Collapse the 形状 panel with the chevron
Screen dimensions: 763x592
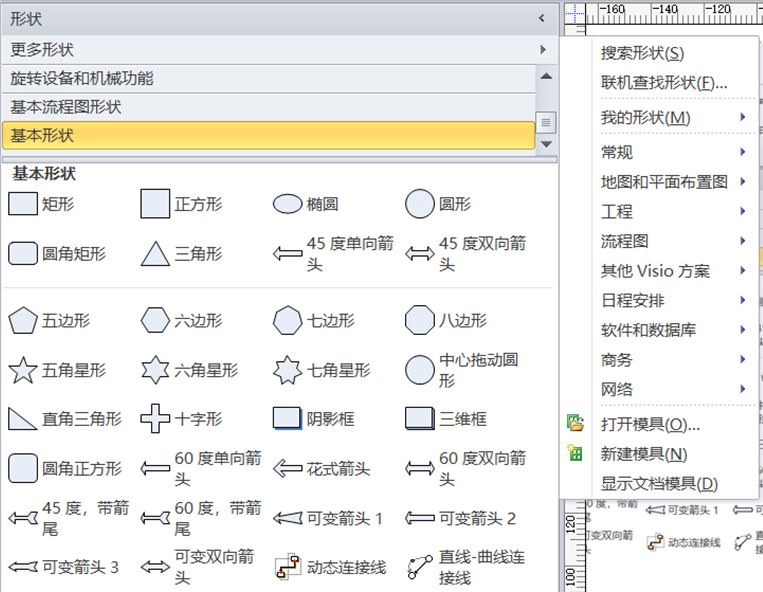tap(541, 18)
